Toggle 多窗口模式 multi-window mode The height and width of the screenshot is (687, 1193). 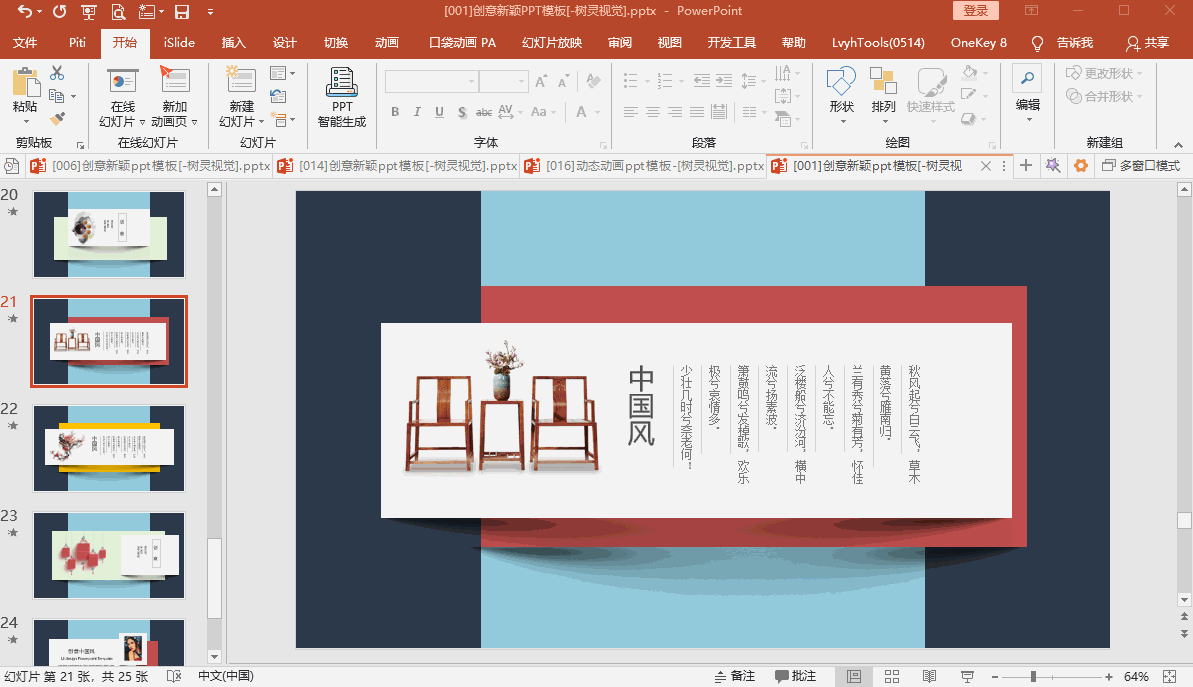click(x=1140, y=166)
